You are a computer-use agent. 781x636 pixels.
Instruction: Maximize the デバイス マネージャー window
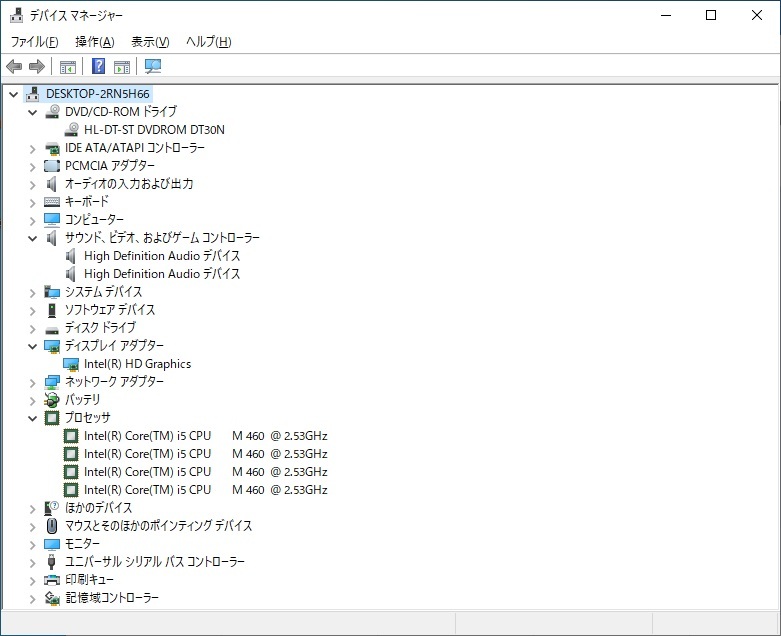(711, 15)
